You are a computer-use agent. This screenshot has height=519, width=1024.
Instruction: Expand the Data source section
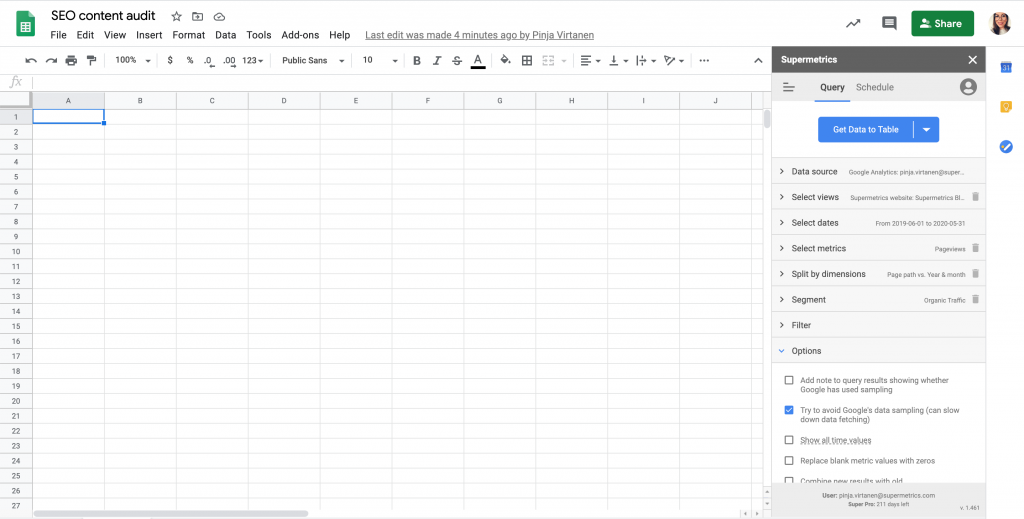(x=782, y=172)
